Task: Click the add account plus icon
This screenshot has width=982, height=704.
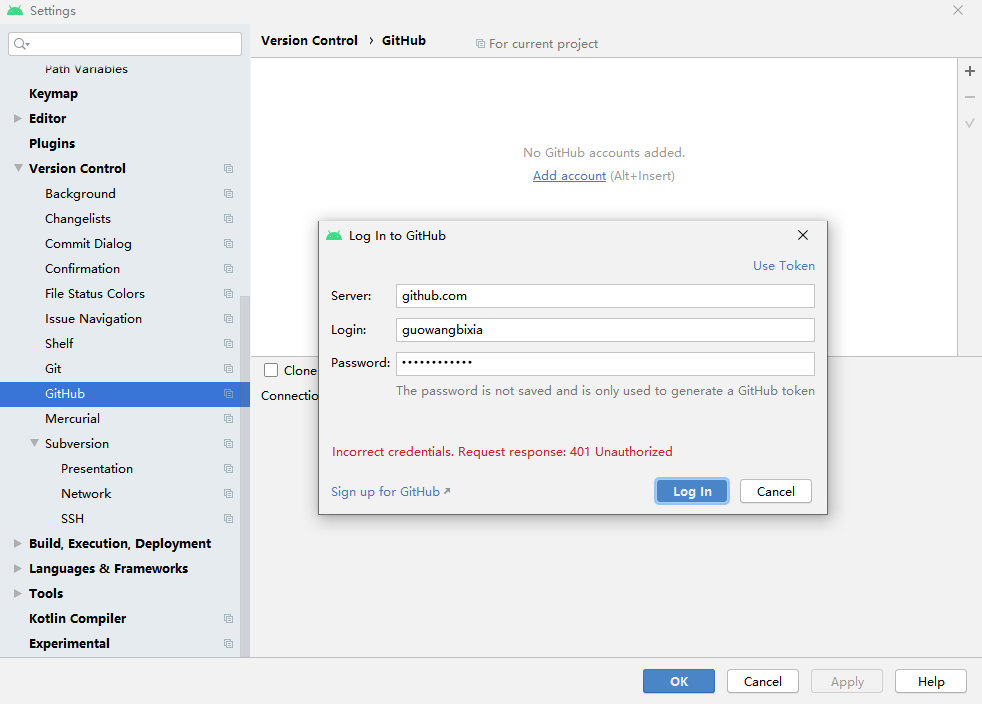Action: pyautogui.click(x=969, y=71)
